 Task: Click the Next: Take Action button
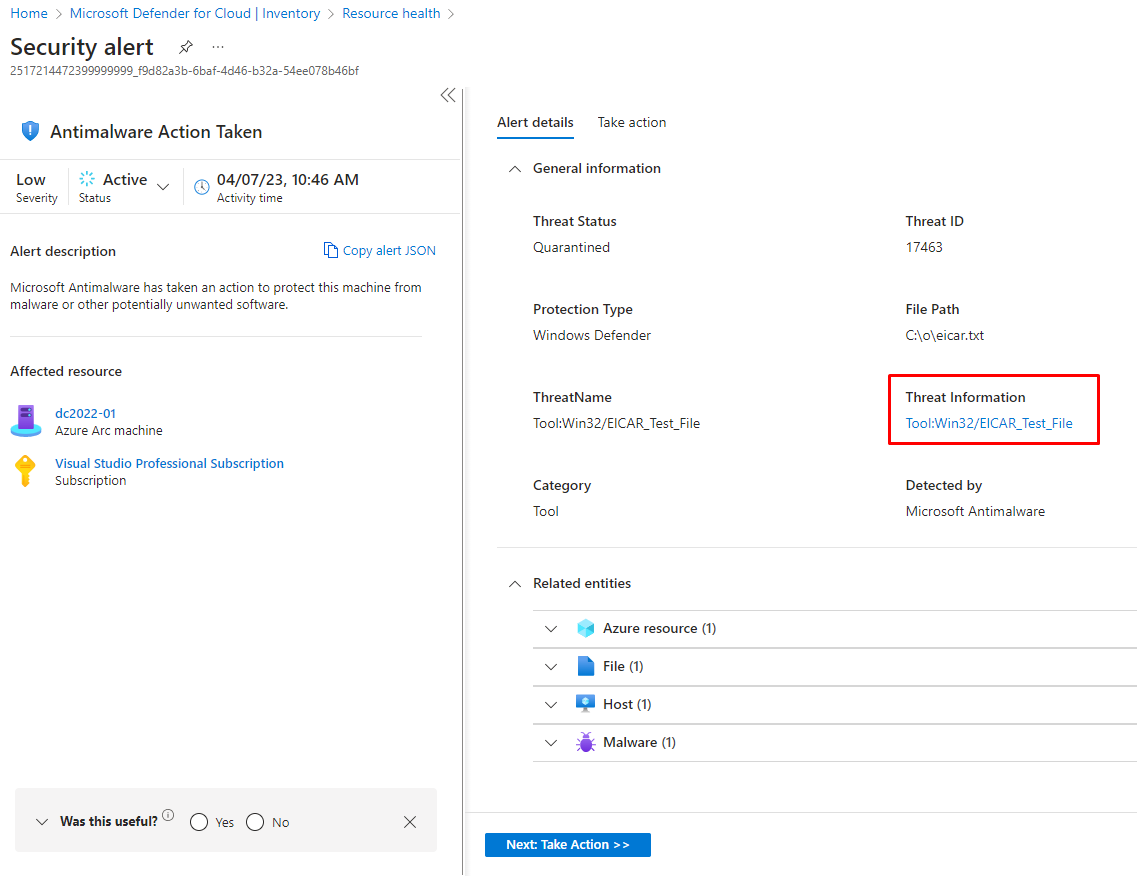pos(567,845)
